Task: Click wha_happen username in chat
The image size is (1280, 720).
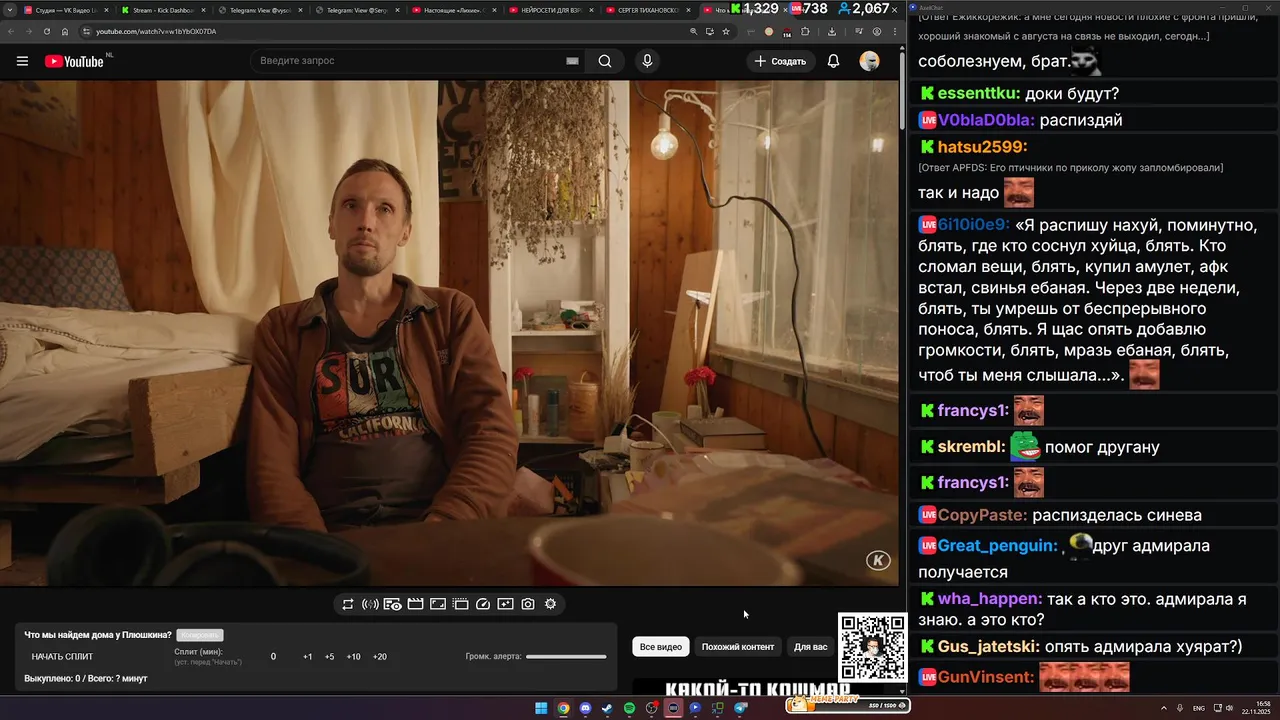Action: 990,599
